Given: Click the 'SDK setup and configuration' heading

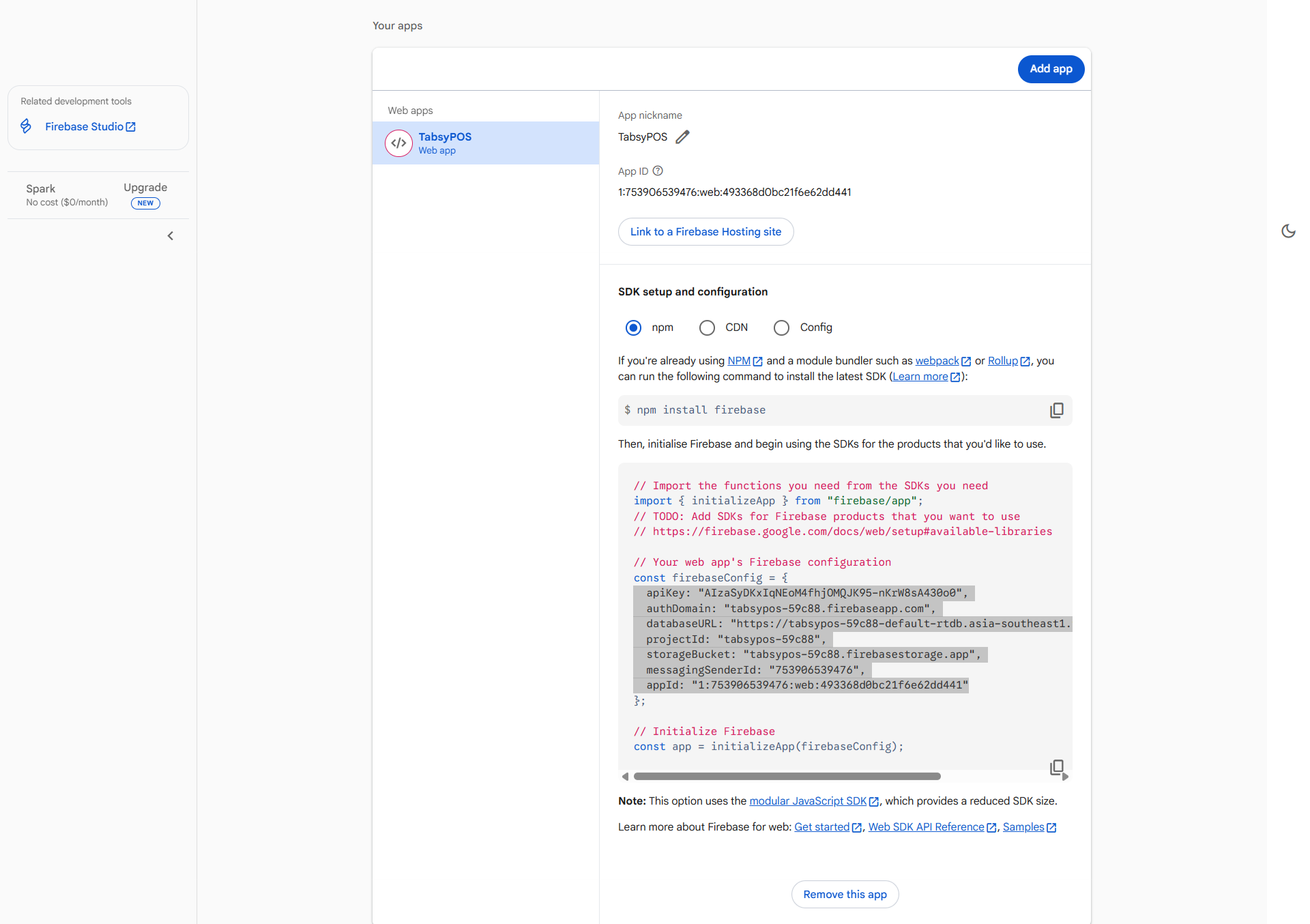Looking at the screenshot, I should 693,292.
